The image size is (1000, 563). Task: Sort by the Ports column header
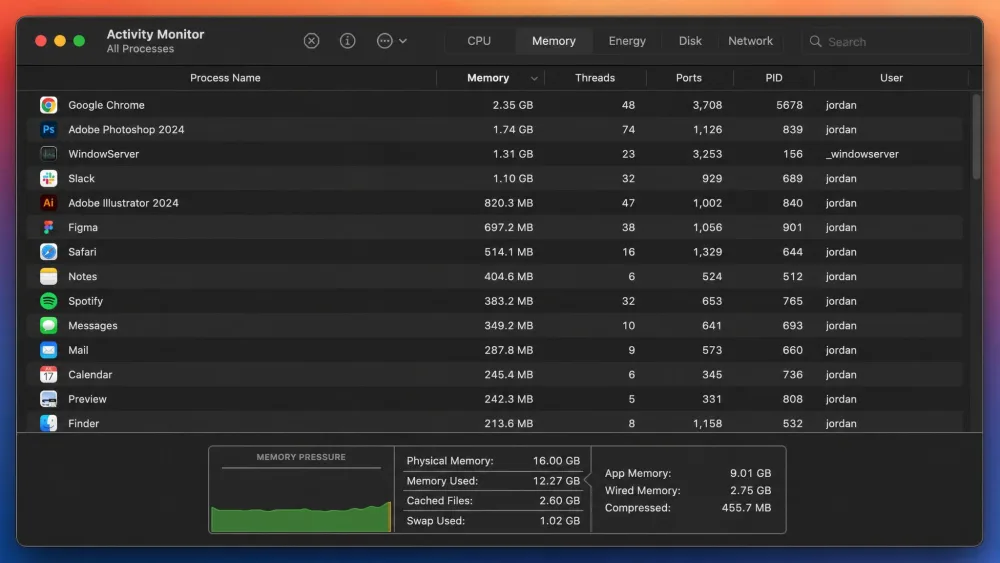(x=689, y=78)
